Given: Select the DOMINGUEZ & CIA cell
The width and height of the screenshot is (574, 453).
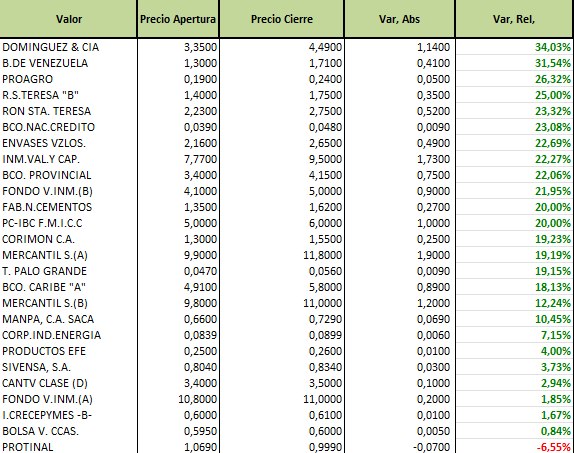Looking at the screenshot, I should (68, 47).
